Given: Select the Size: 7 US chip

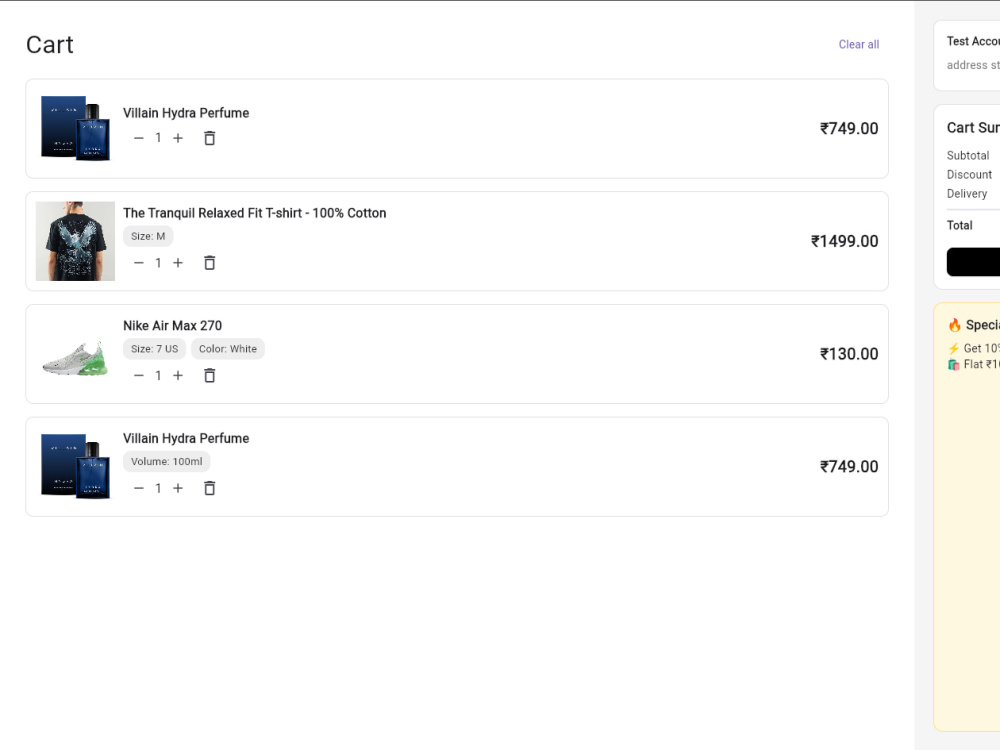Looking at the screenshot, I should [154, 349].
